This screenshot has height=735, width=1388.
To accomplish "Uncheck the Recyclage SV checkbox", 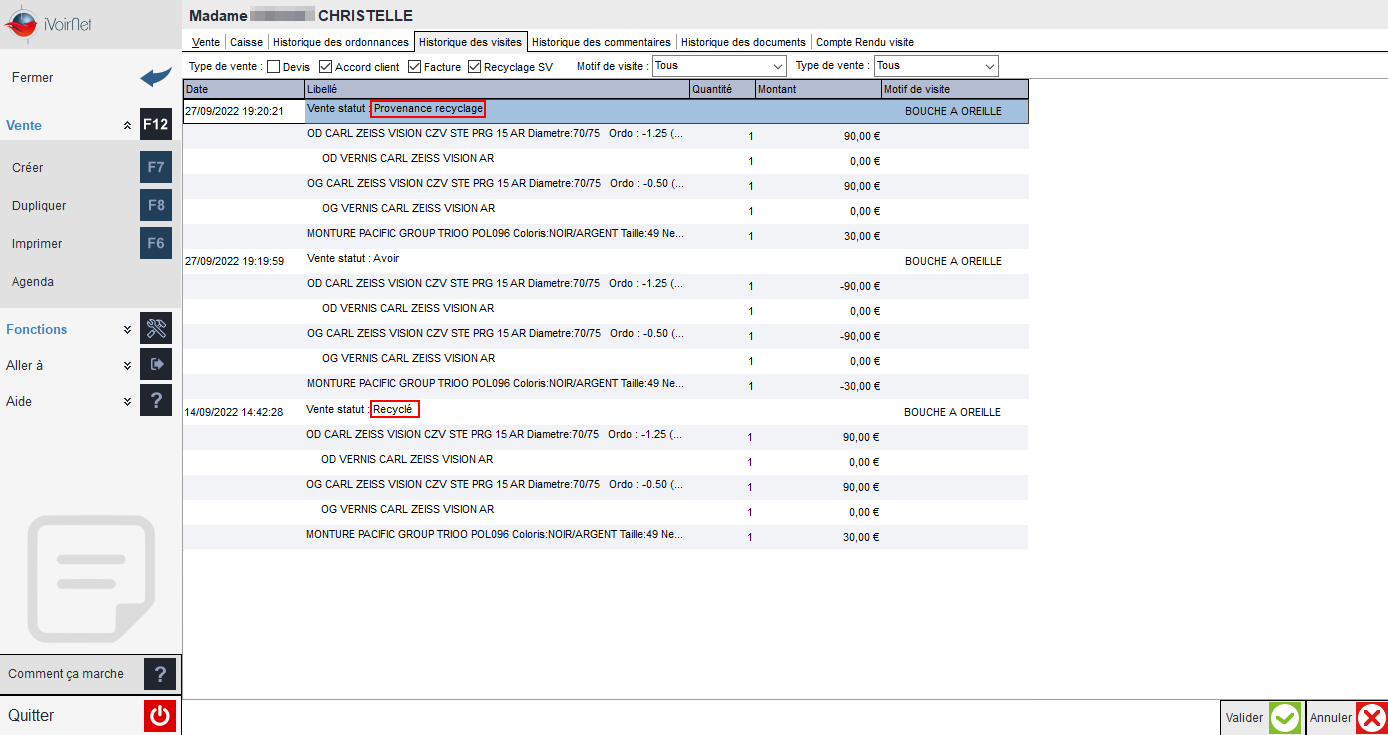I will coord(474,67).
